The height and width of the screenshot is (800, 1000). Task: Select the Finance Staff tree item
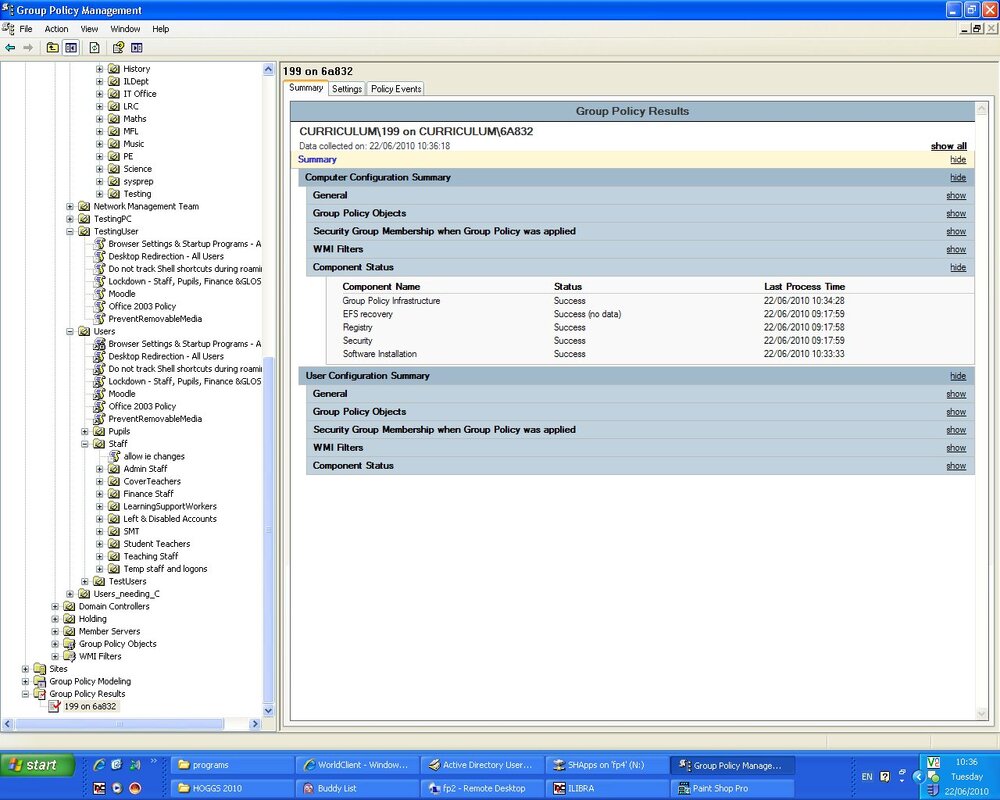pos(148,494)
